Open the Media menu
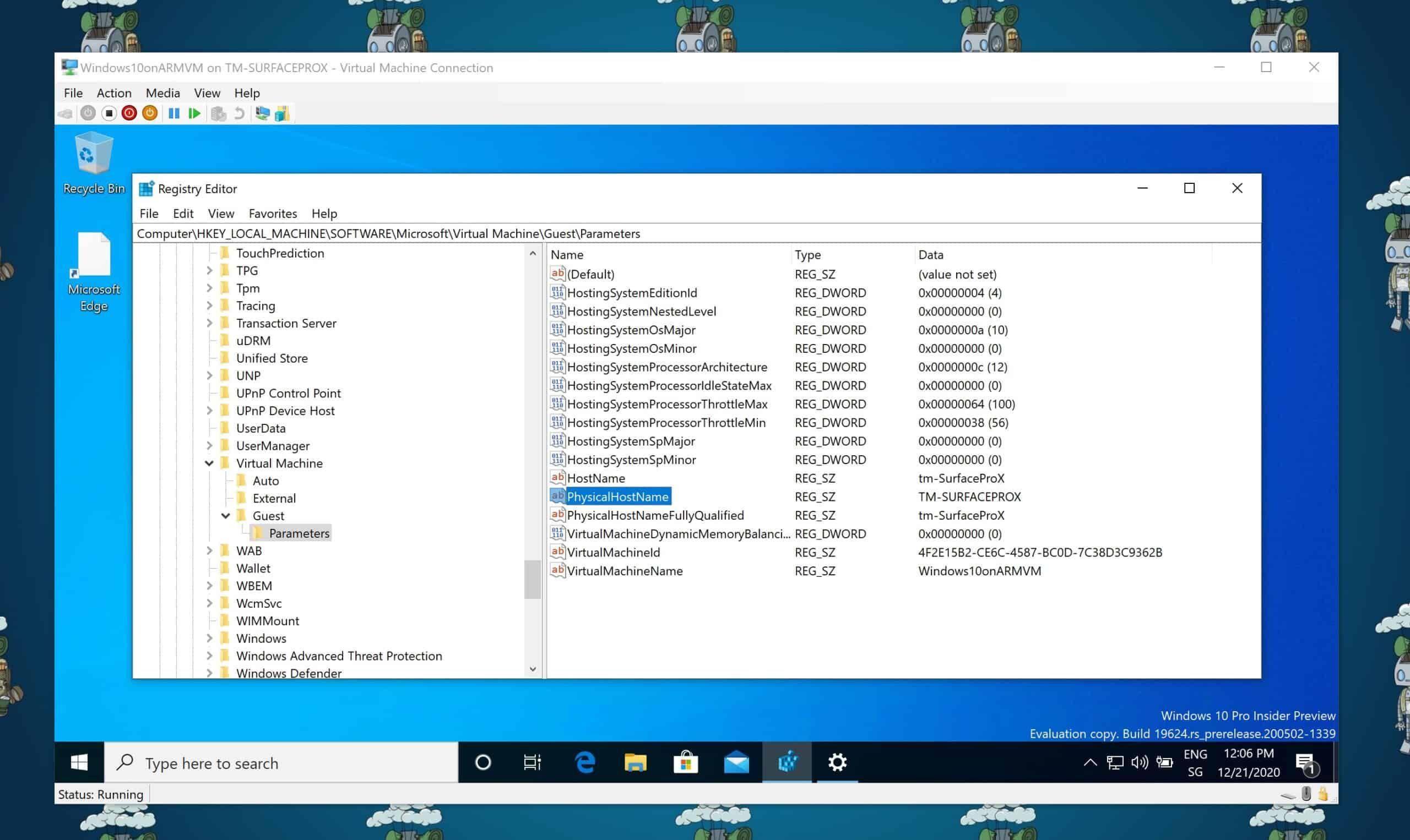This screenshot has height=840, width=1410. (162, 93)
